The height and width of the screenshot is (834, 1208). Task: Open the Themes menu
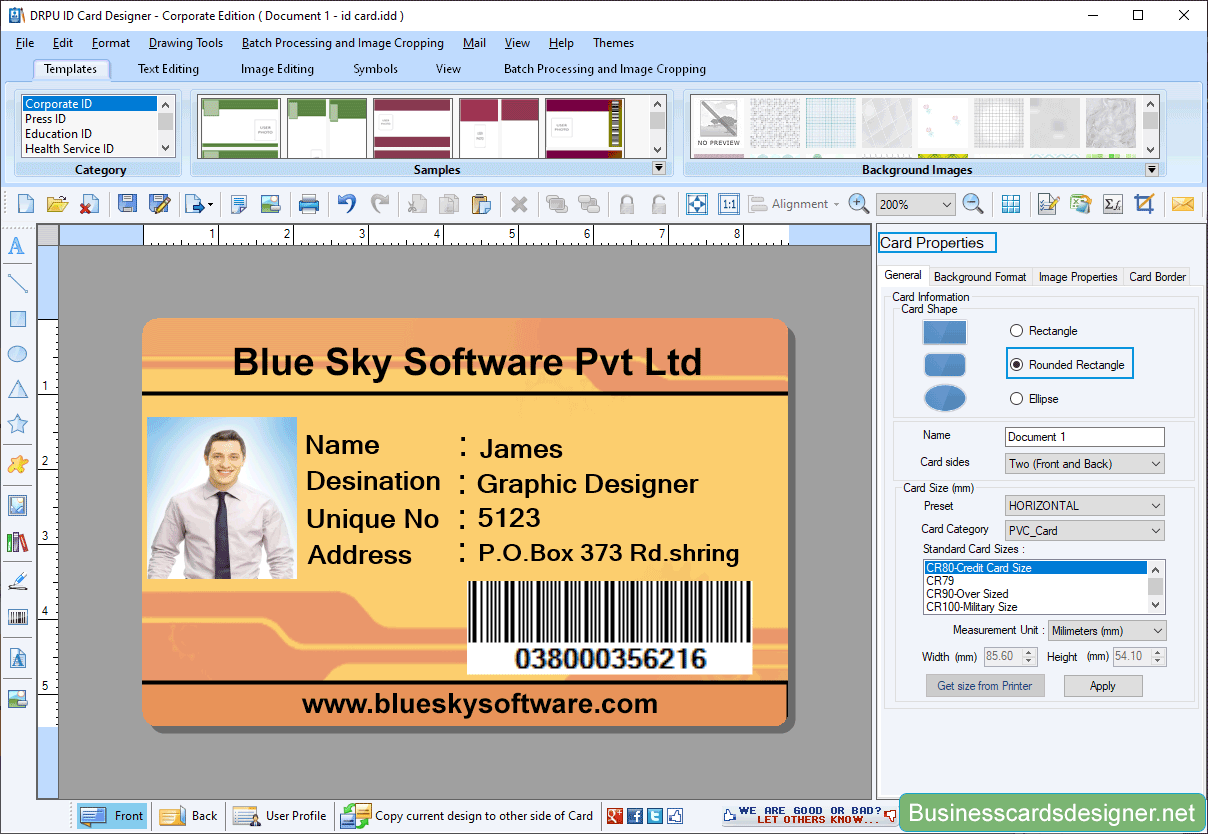[613, 43]
